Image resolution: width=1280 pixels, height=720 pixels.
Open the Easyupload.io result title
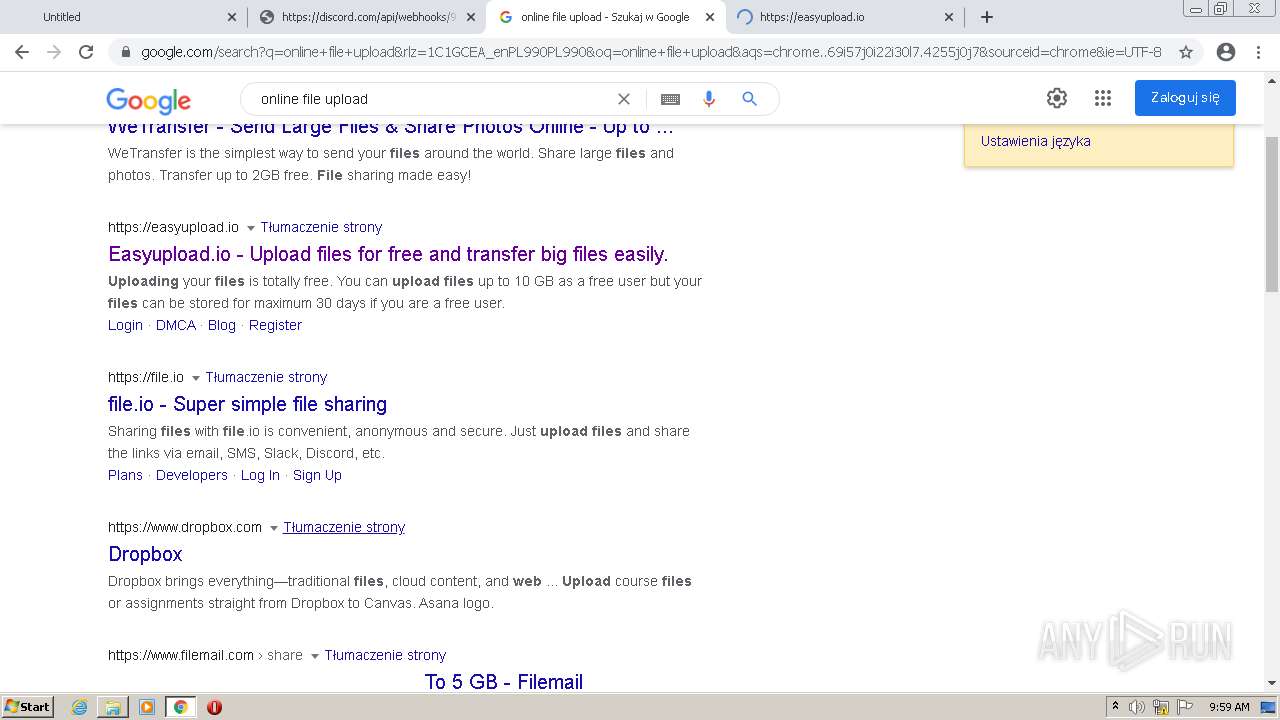click(x=388, y=254)
